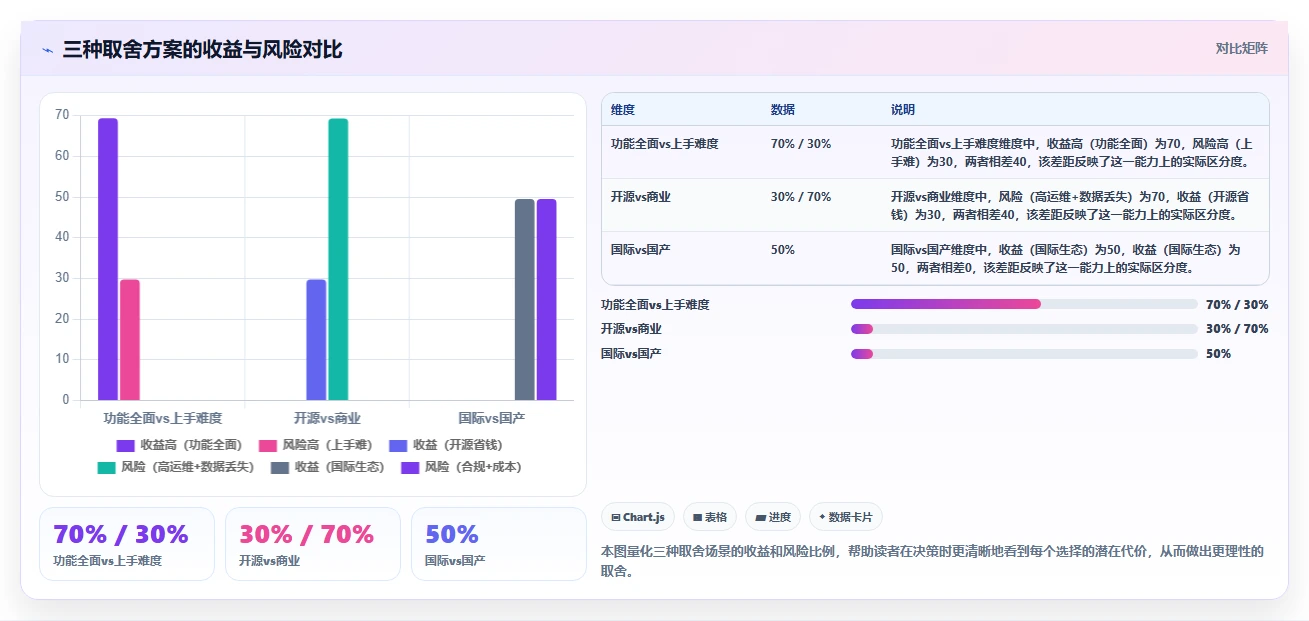Click the 国际vs国产 chart axis label
Screen dimensions: 1309x621
[492, 418]
